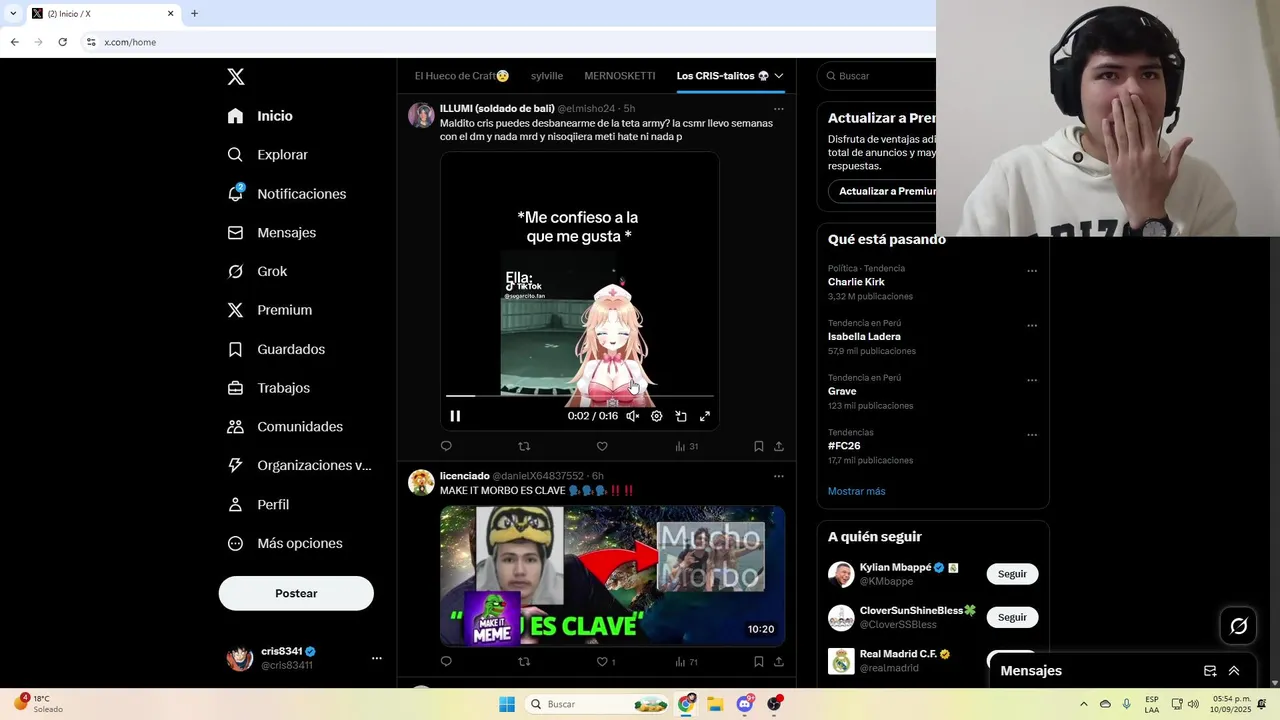Open the Grok floating button

1239,626
